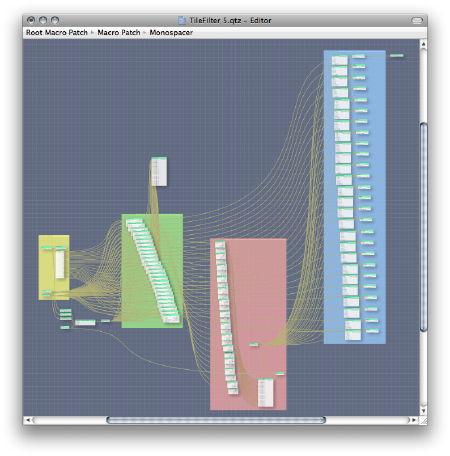Open the Macro Patch breadcrumb level
Image resolution: width=450 pixels, height=456 pixels.
(x=119, y=32)
